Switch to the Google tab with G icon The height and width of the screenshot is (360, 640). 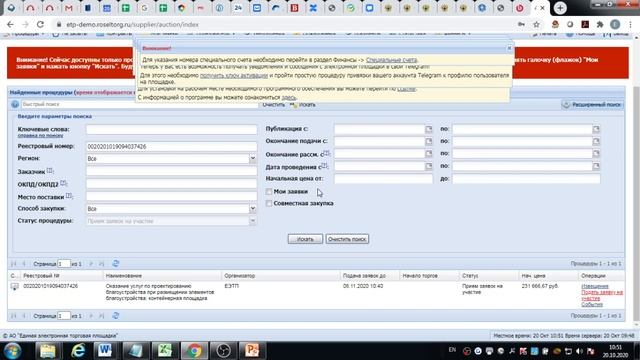click(x=144, y=8)
